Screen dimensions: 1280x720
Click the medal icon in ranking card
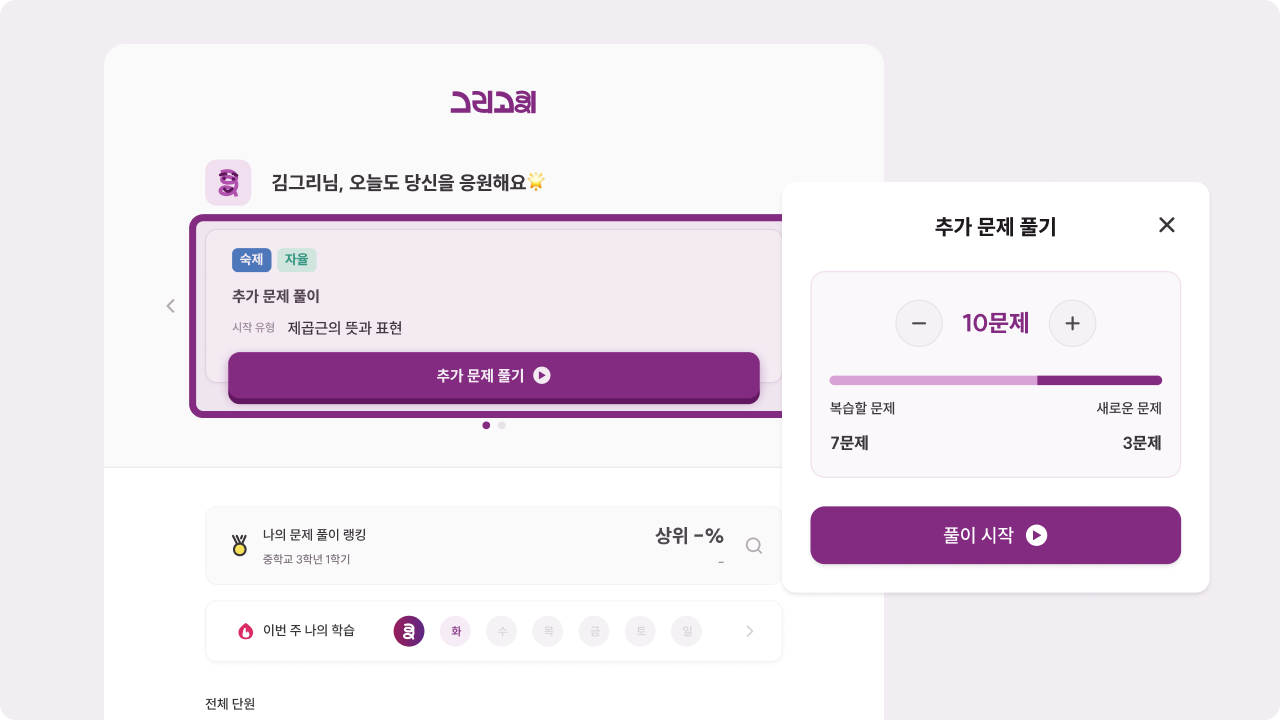point(239,545)
